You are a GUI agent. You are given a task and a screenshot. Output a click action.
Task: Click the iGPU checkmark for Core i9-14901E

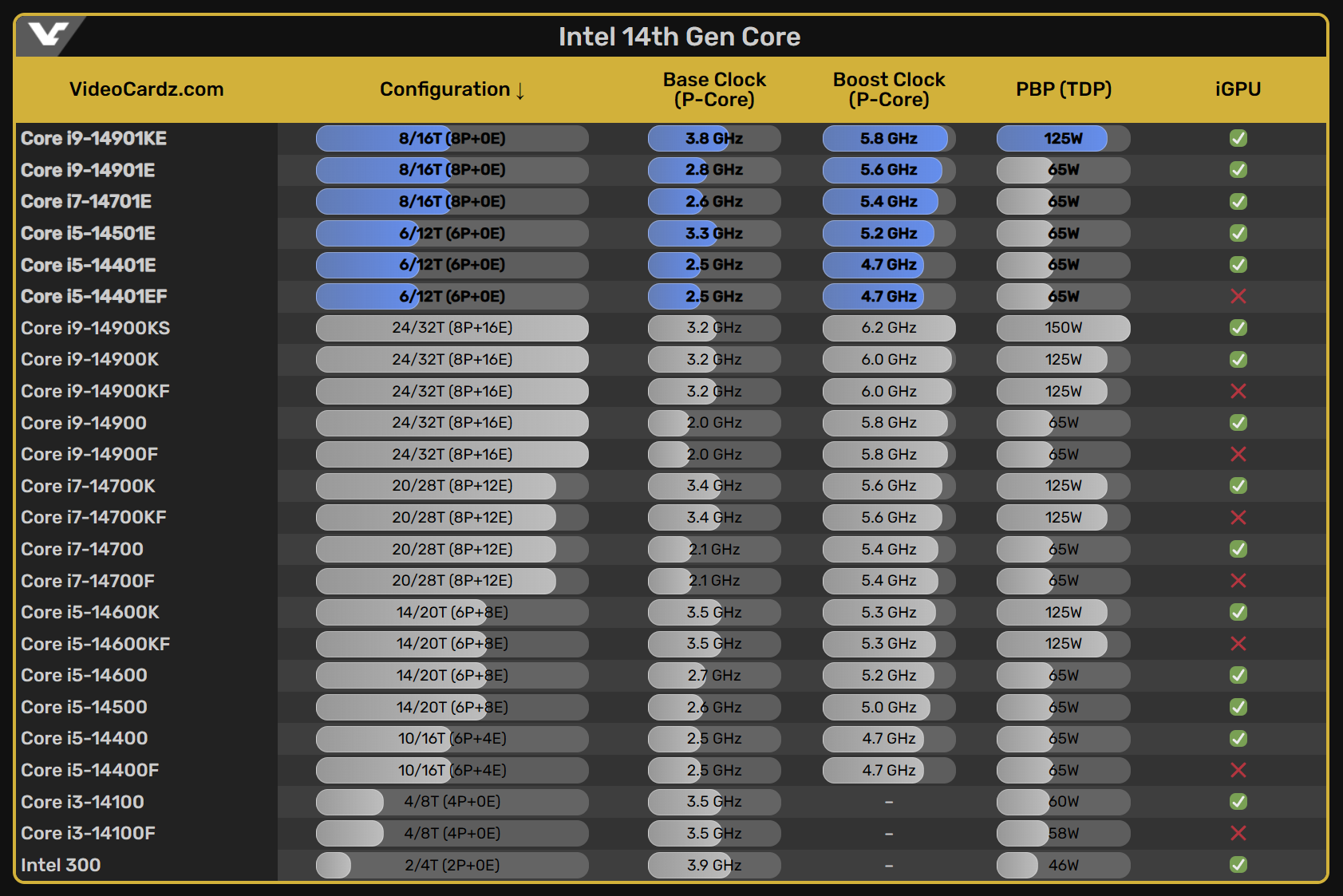coord(1238,170)
